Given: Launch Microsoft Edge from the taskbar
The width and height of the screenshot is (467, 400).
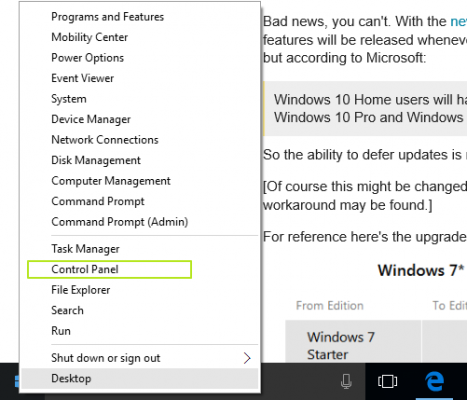Looking at the screenshot, I should tap(435, 381).
